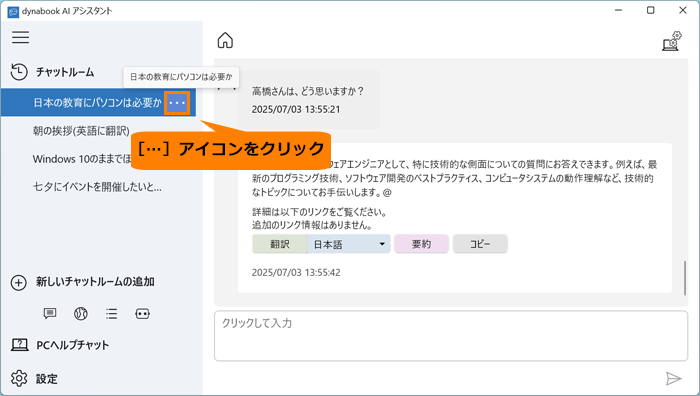Click the timestamp 2025/07/03 13:55:42
700x396 pixels.
[x=296, y=272]
